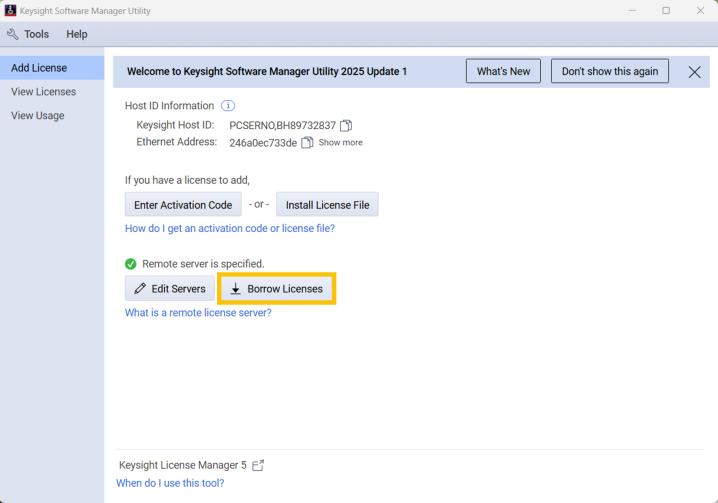Click the Keysight app icon in title bar
The image size is (718, 503).
[10, 10]
